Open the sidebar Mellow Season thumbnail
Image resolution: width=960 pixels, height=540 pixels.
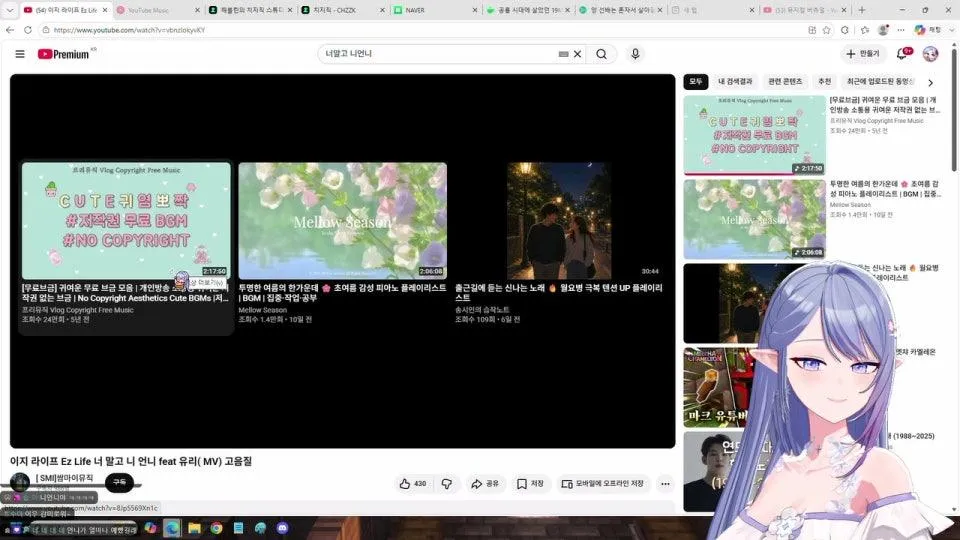pos(754,219)
